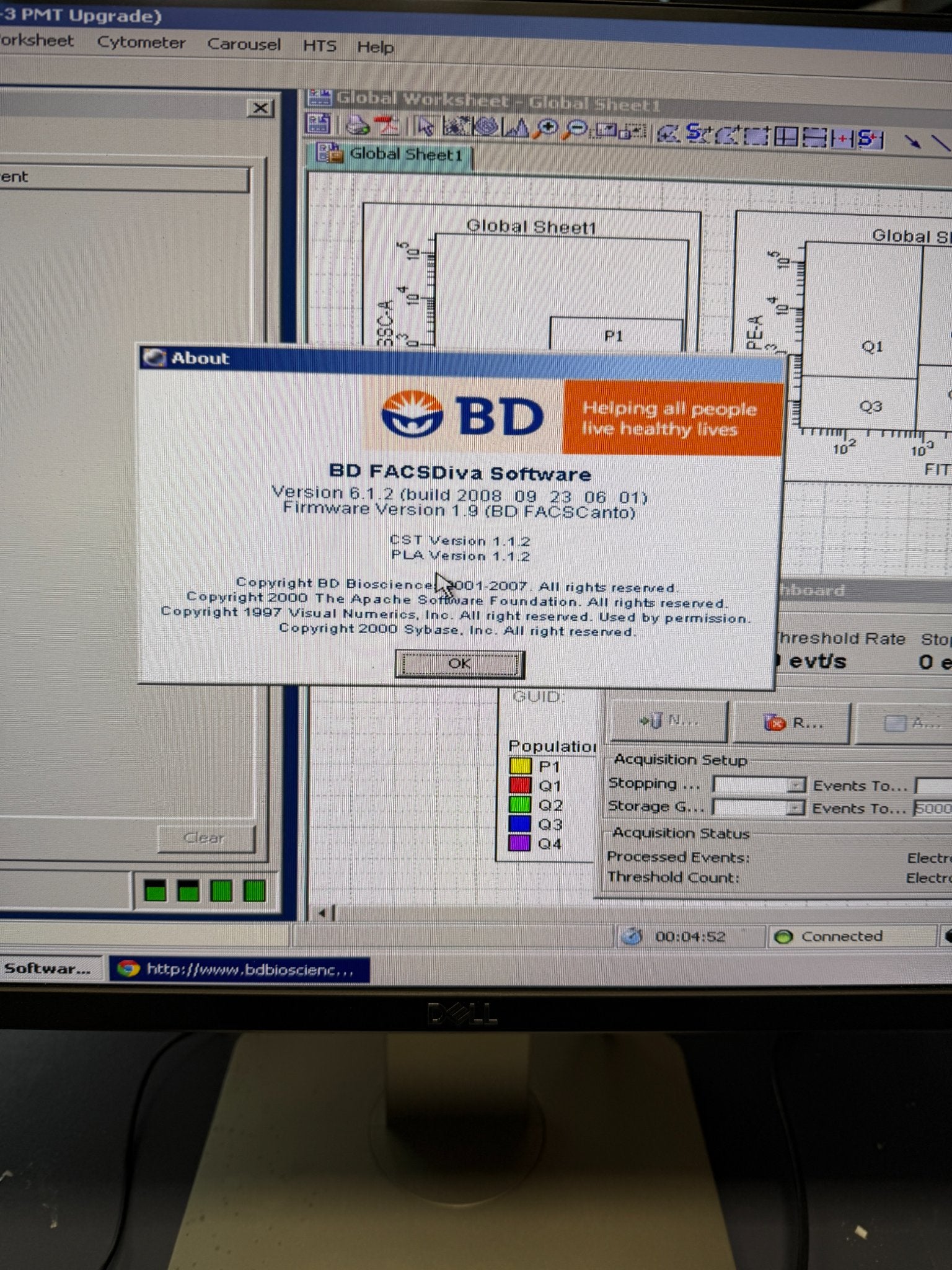Click the blue Q3 population color swatch
The width and height of the screenshot is (952, 1270).
pos(520,824)
